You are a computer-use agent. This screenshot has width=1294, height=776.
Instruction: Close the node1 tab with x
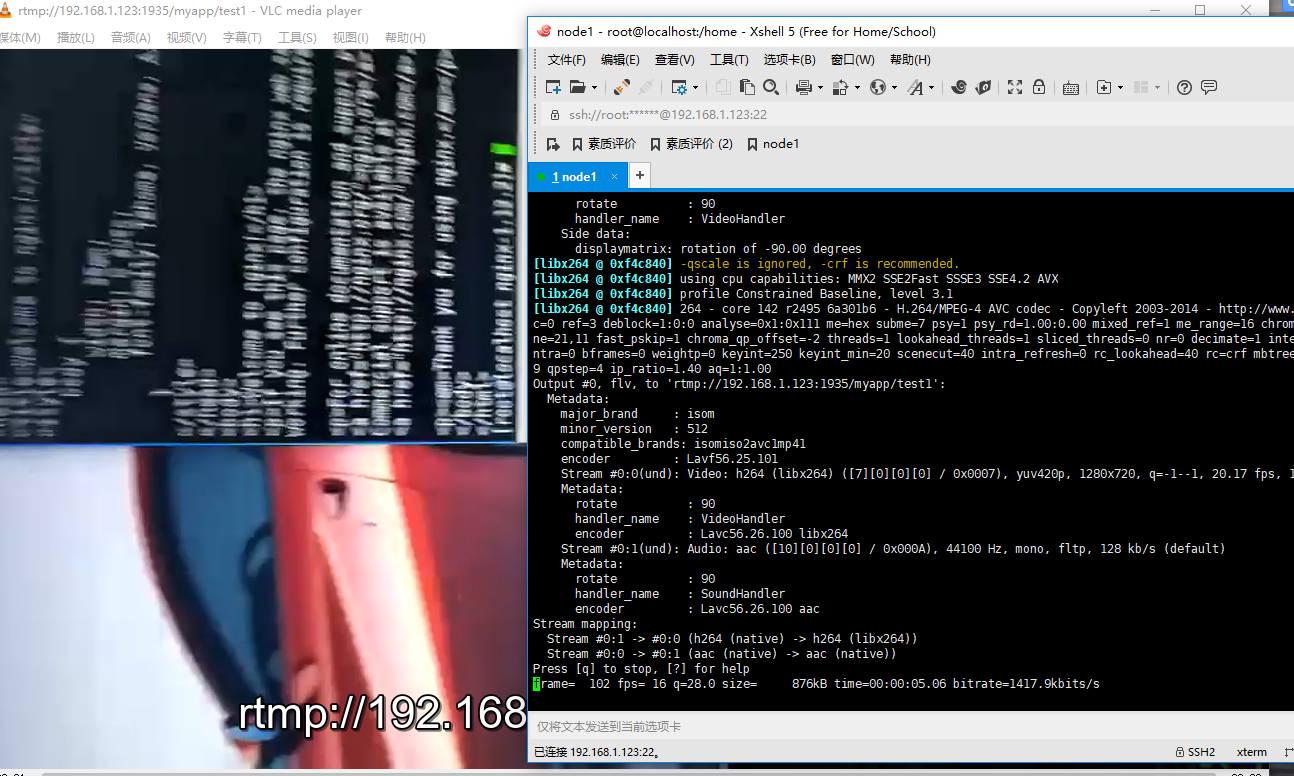[615, 177]
